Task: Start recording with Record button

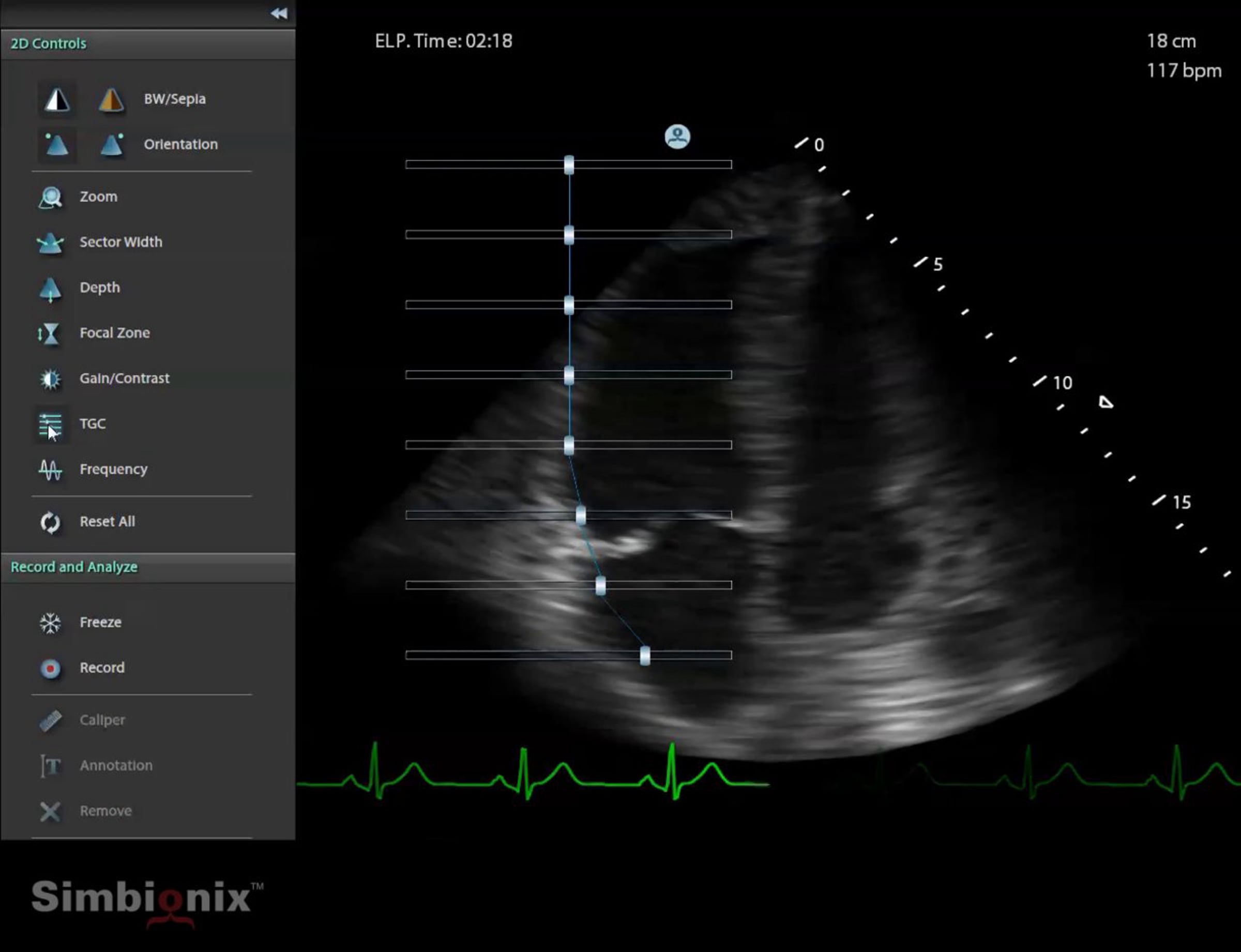Action: pyautogui.click(x=51, y=668)
